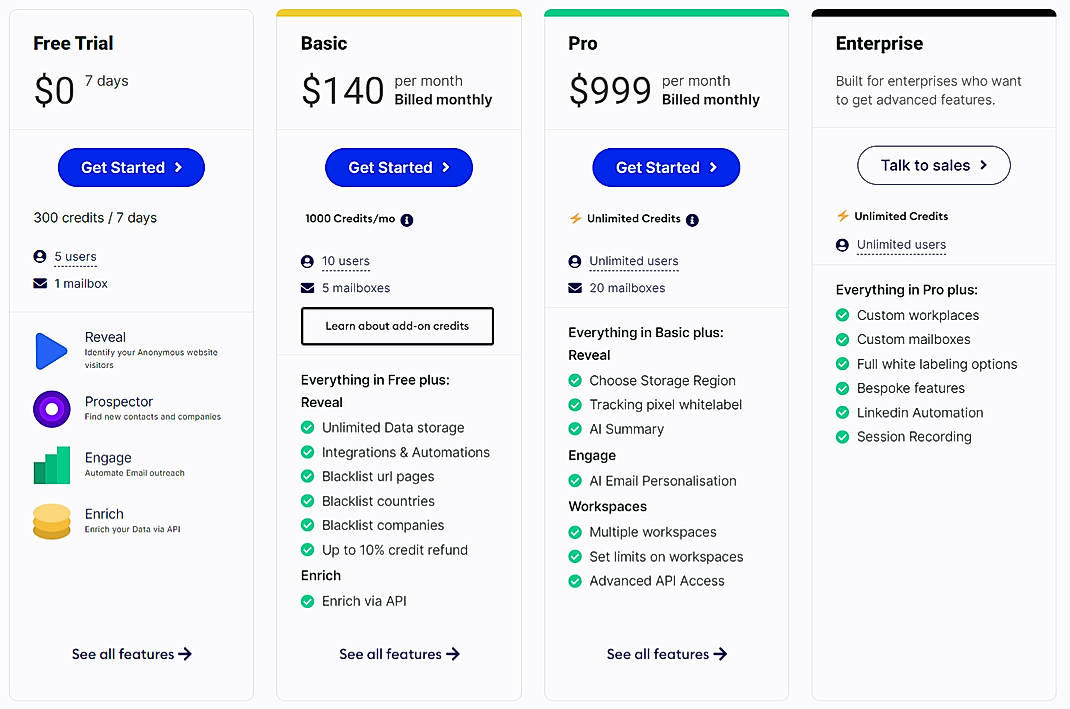Image resolution: width=1070 pixels, height=709 pixels.
Task: Click the user icon next to 10 users
Action: (x=308, y=261)
